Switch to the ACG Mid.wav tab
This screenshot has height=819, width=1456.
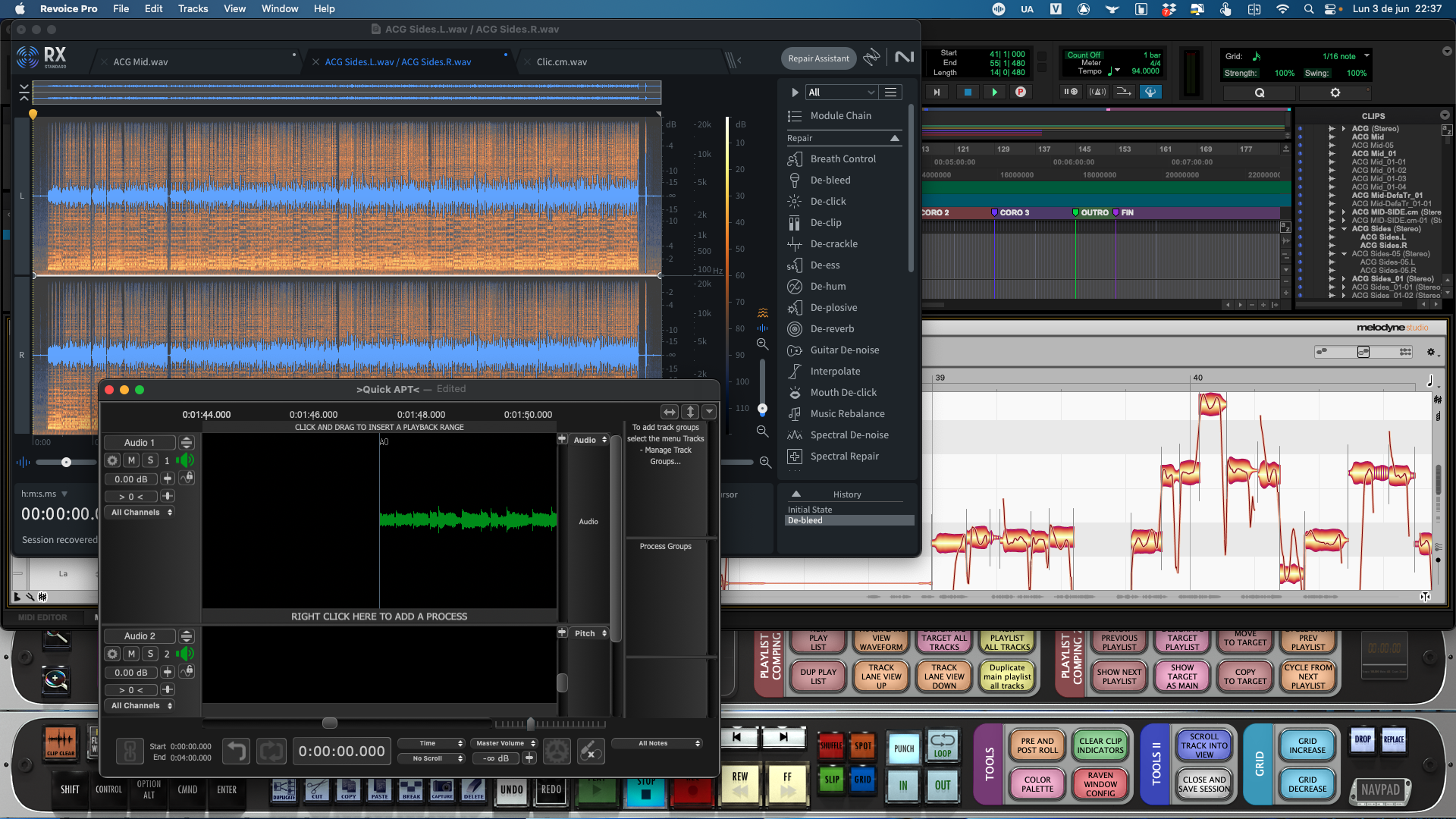click(x=141, y=62)
